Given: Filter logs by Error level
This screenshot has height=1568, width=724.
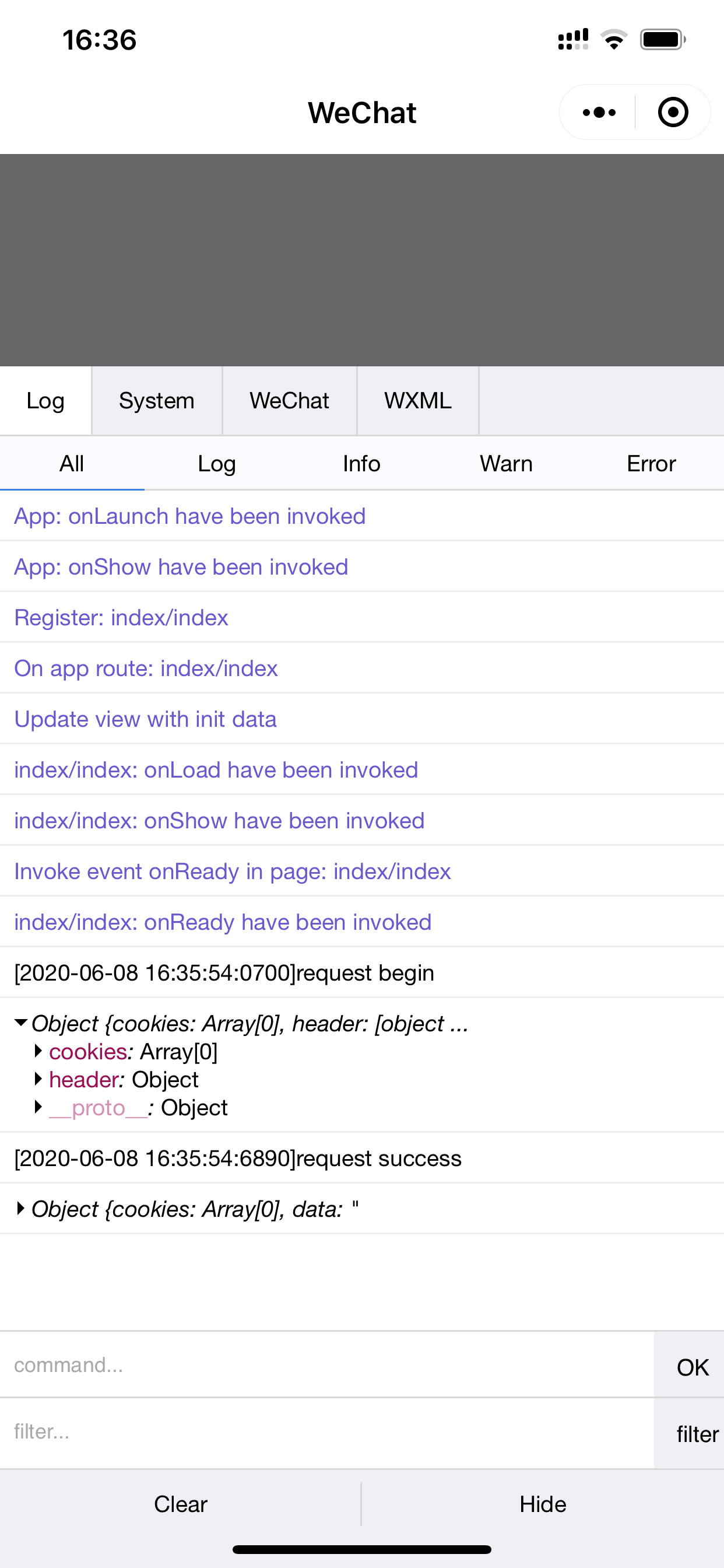Looking at the screenshot, I should tap(651, 464).
